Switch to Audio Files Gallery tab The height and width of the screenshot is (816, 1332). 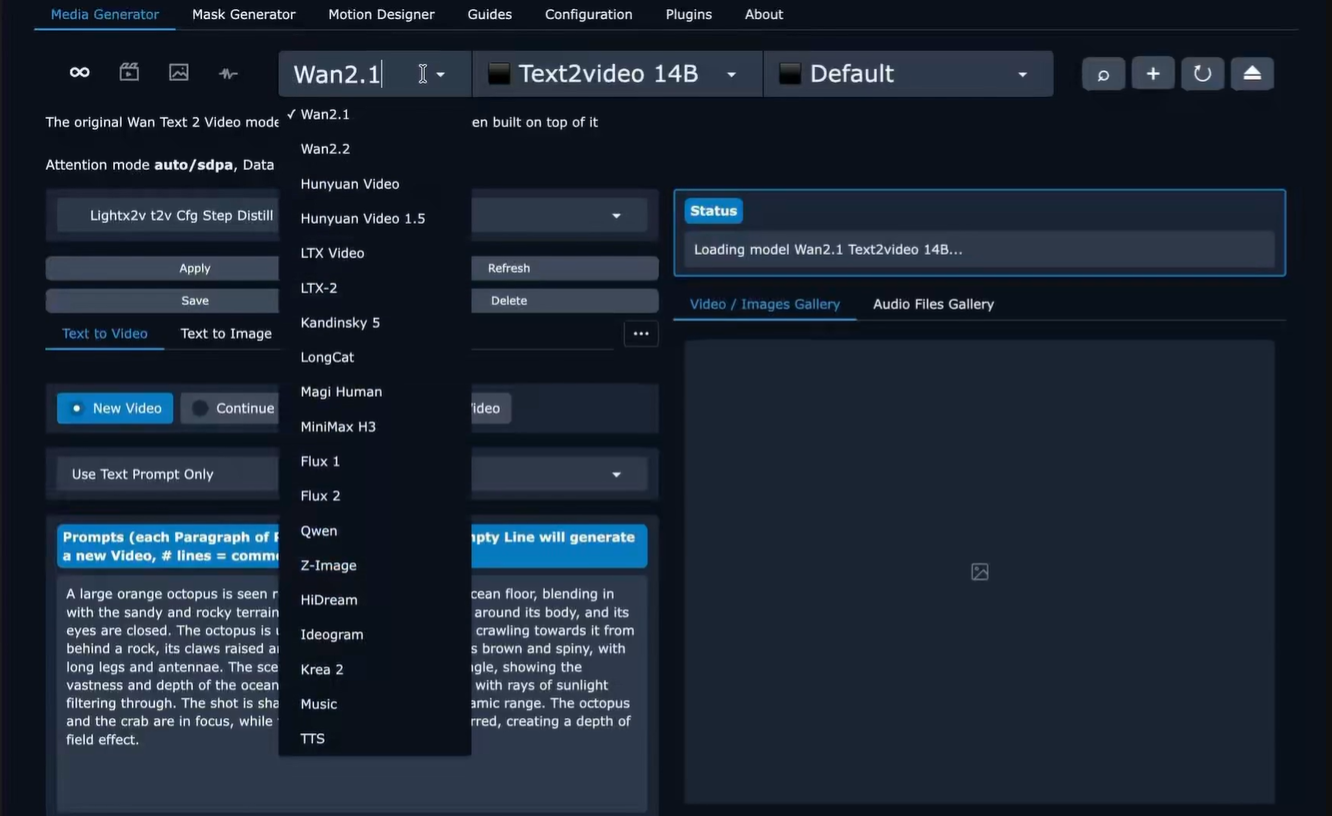point(933,304)
